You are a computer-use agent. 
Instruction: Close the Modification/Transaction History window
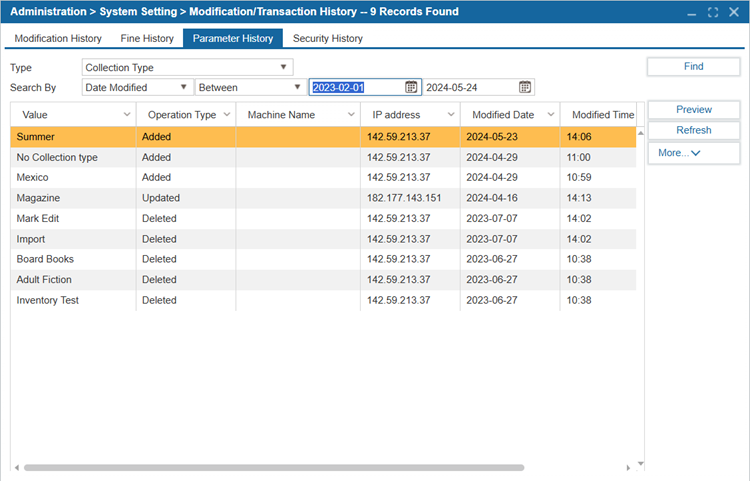point(734,12)
